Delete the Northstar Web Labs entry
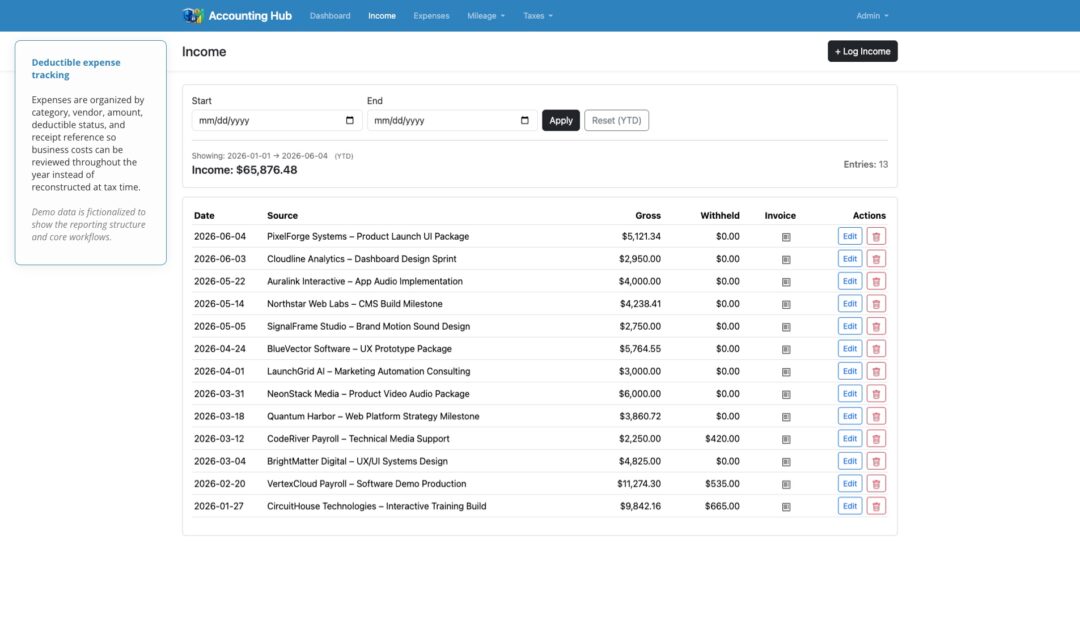This screenshot has width=1080, height=621. tap(876, 304)
